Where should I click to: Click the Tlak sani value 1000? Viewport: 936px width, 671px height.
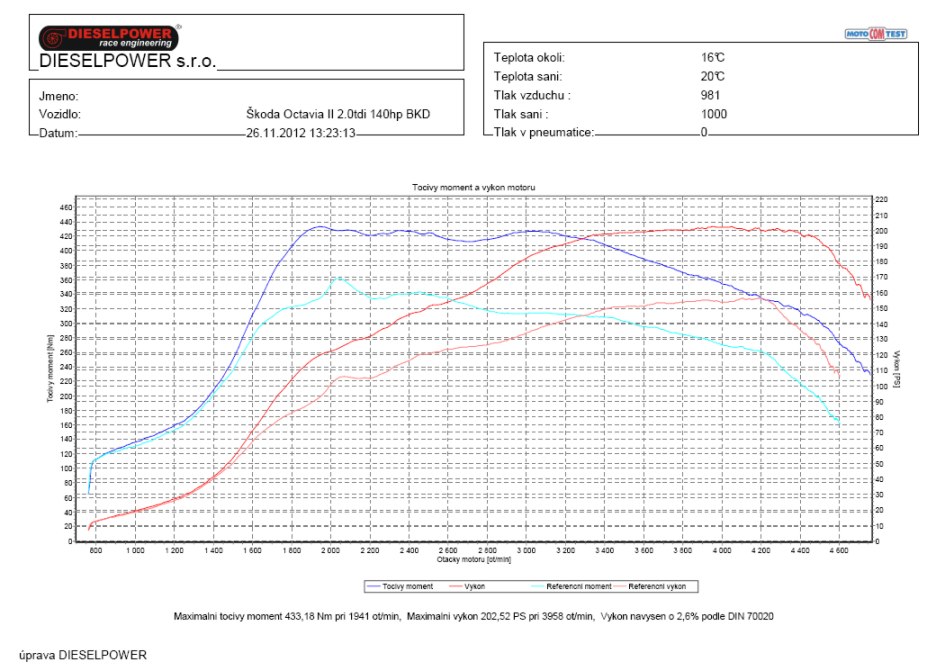tap(713, 114)
